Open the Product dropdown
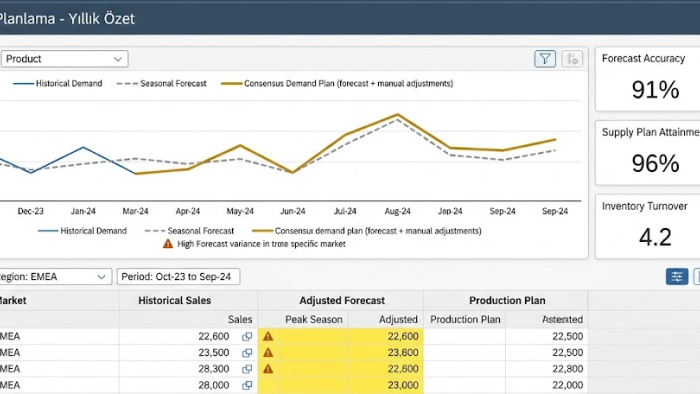The image size is (700, 394). tap(64, 59)
